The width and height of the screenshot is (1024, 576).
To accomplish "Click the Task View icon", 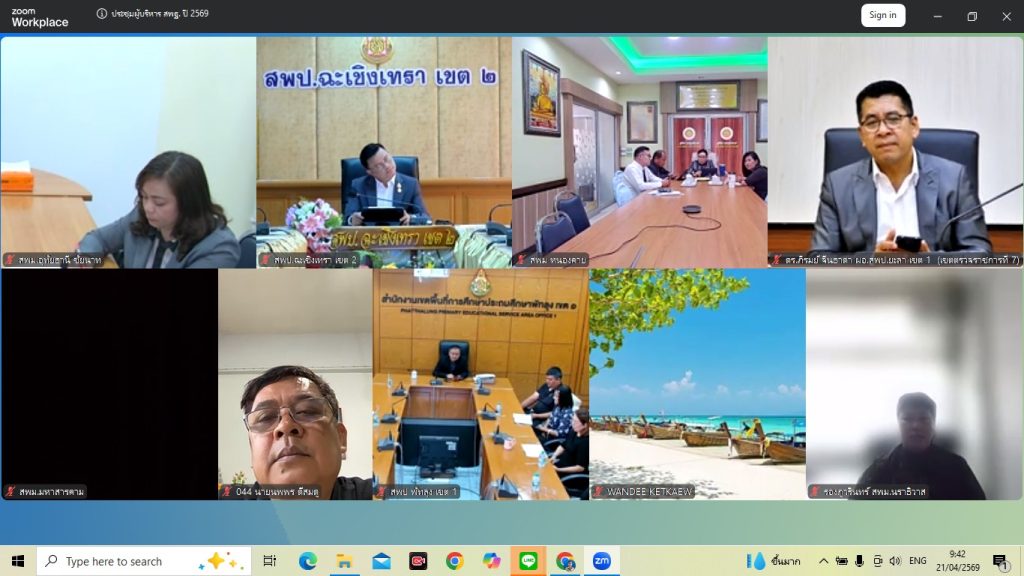I will click(270, 561).
